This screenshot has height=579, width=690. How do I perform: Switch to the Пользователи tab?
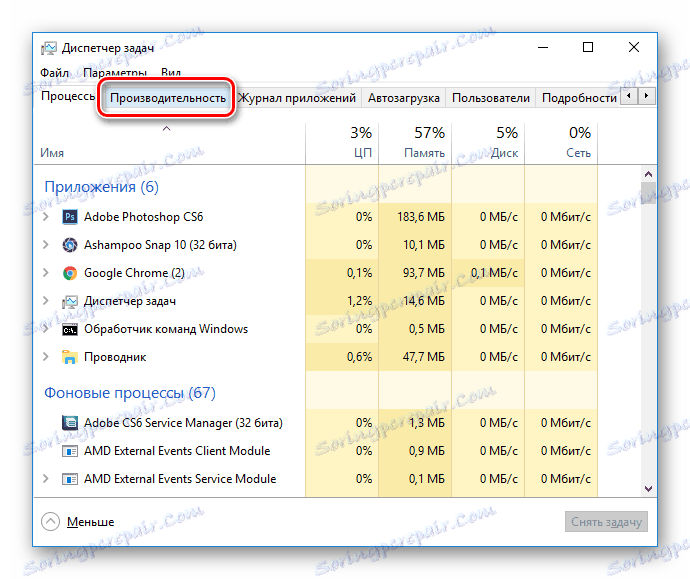click(x=491, y=98)
